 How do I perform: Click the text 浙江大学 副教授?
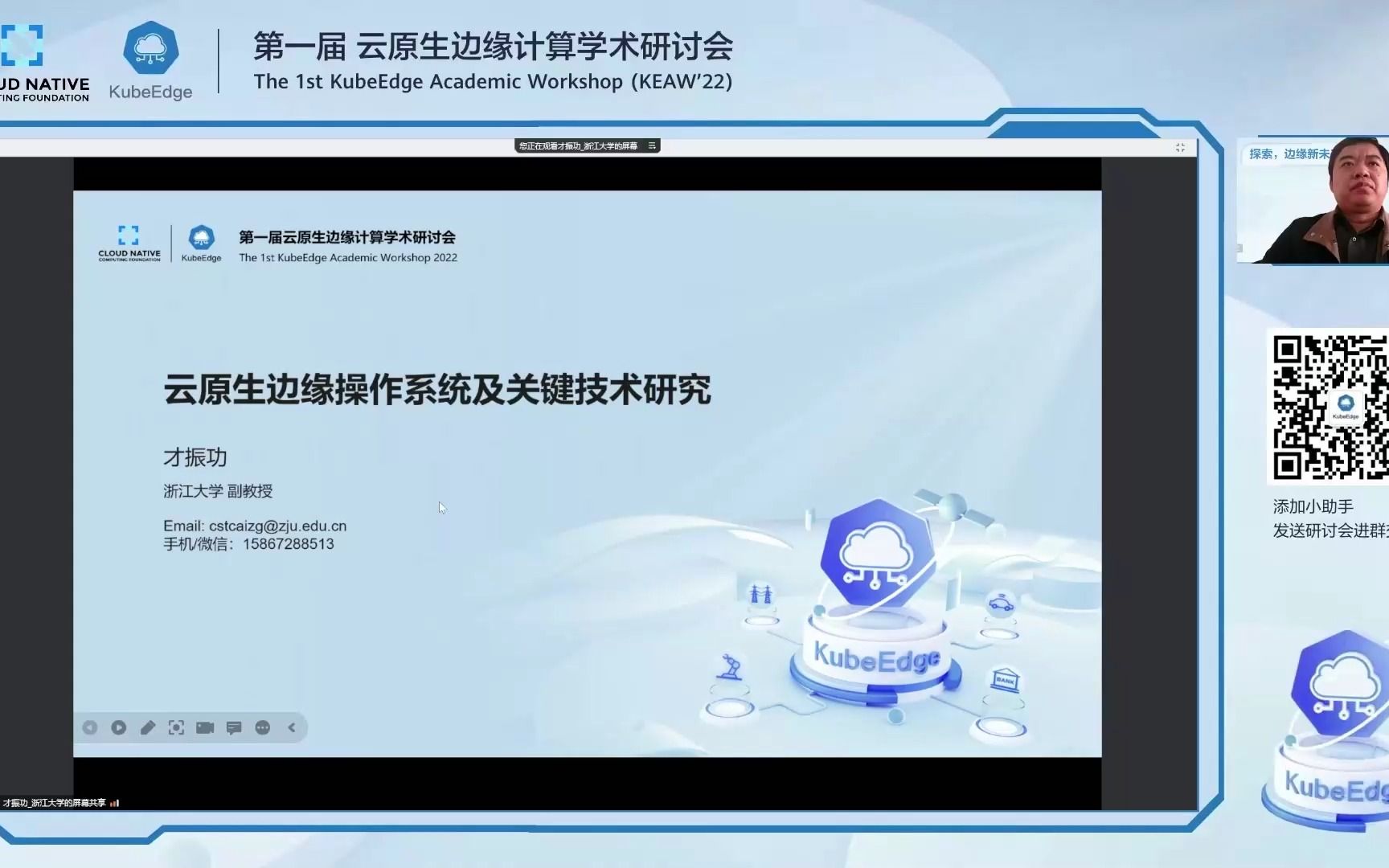(218, 491)
